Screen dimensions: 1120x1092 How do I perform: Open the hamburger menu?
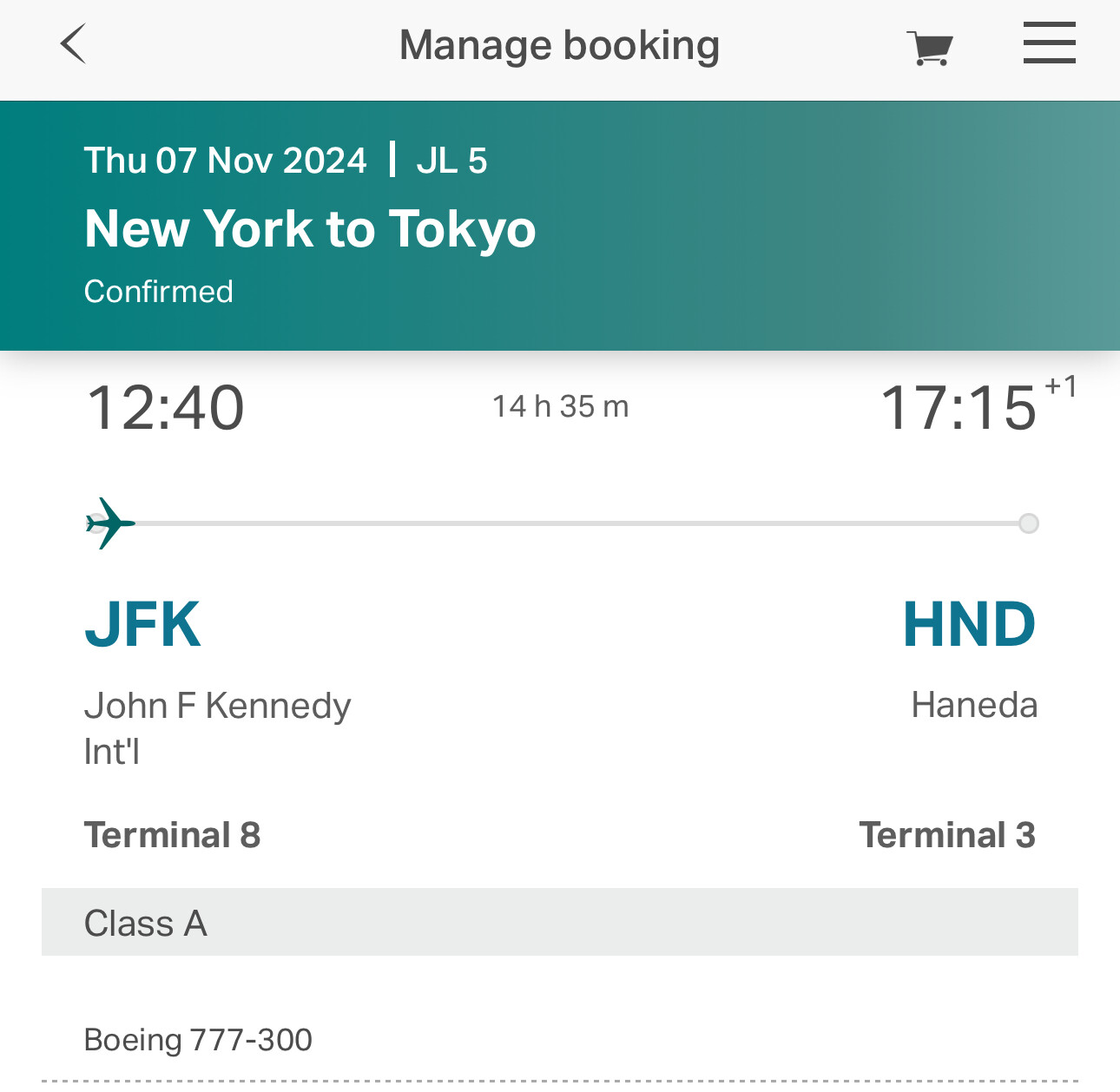pos(1049,43)
